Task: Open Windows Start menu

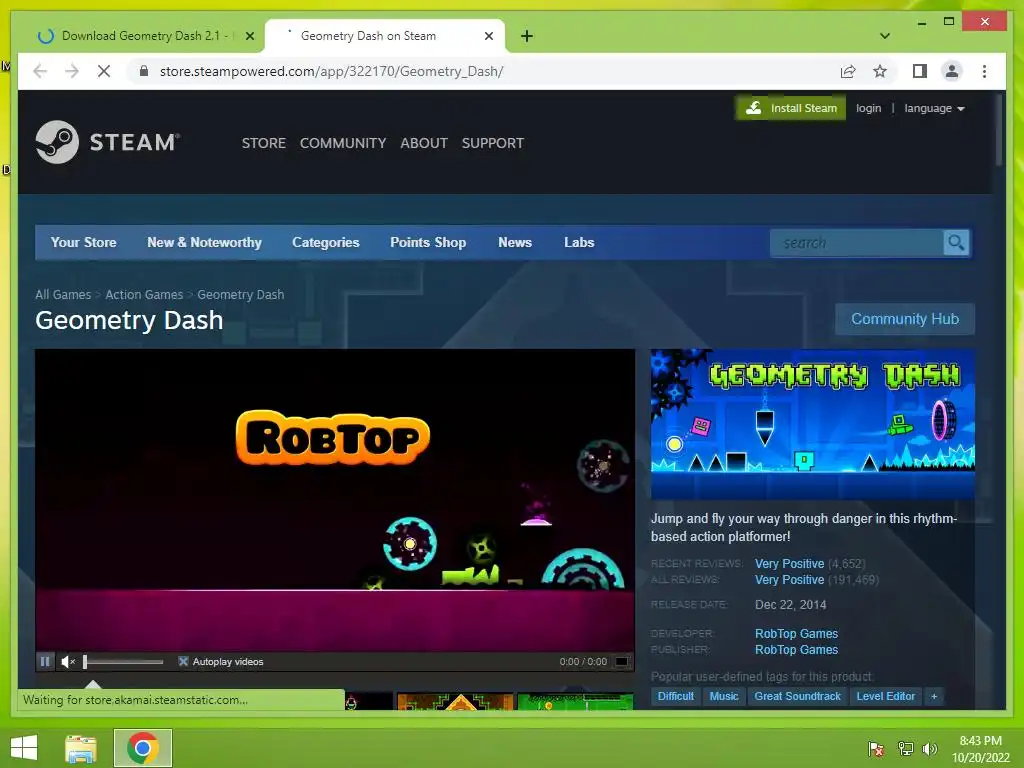Action: click(x=24, y=748)
